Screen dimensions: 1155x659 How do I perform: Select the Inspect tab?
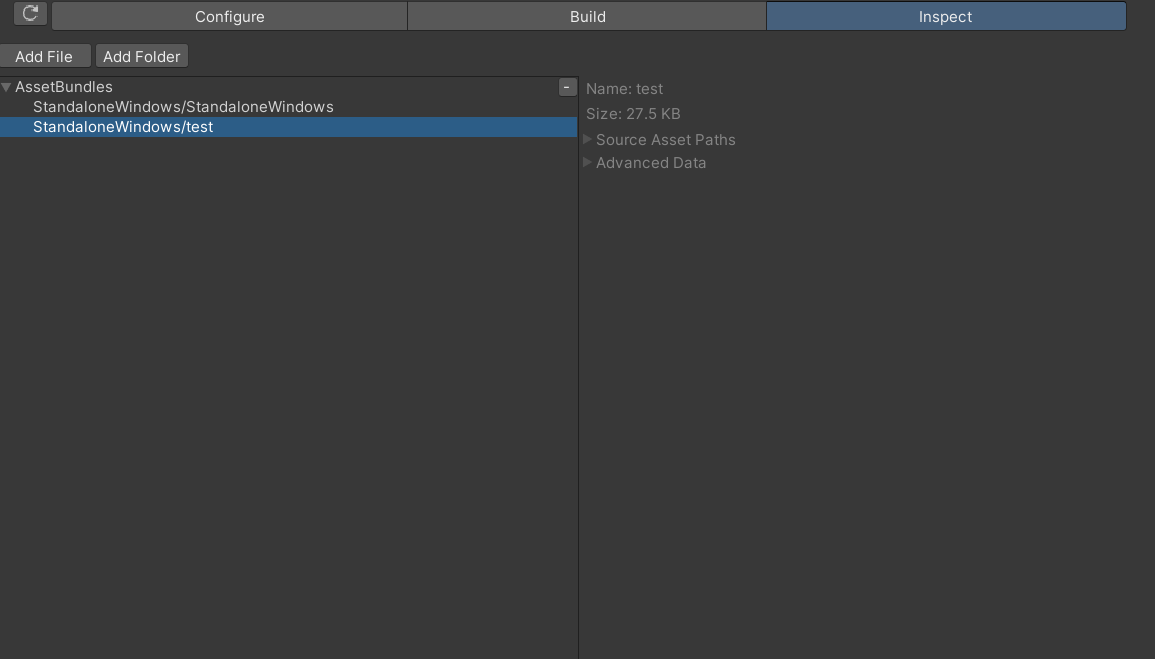point(945,16)
